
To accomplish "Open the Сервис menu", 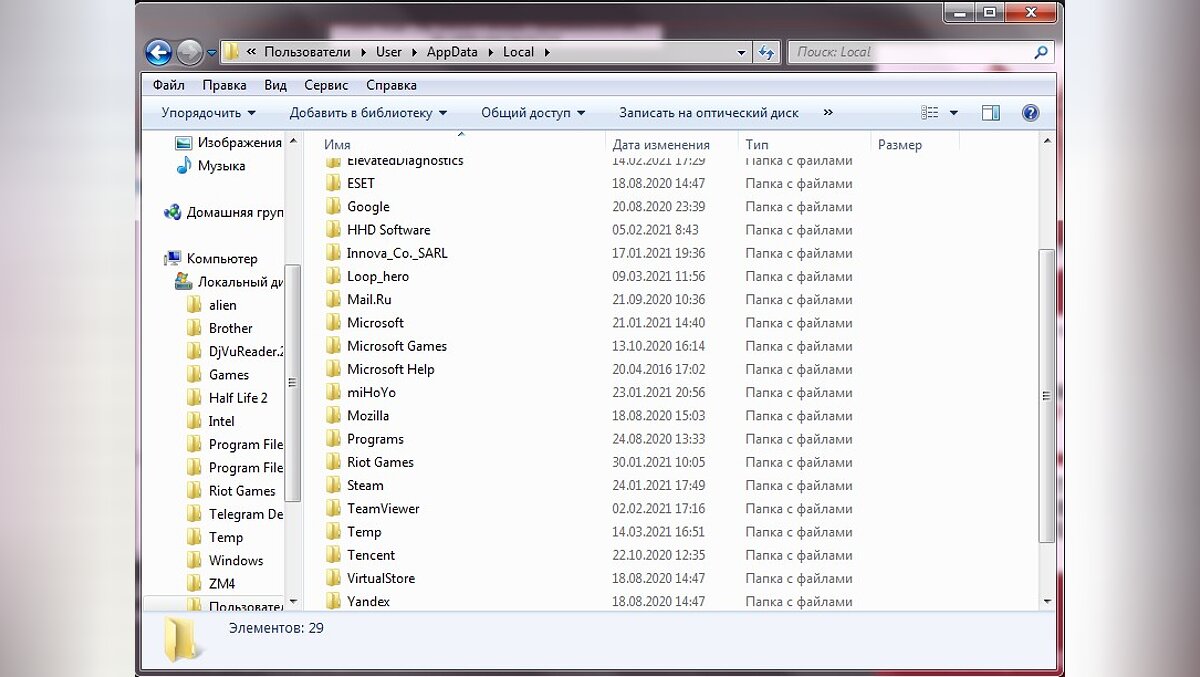I will (x=326, y=85).
